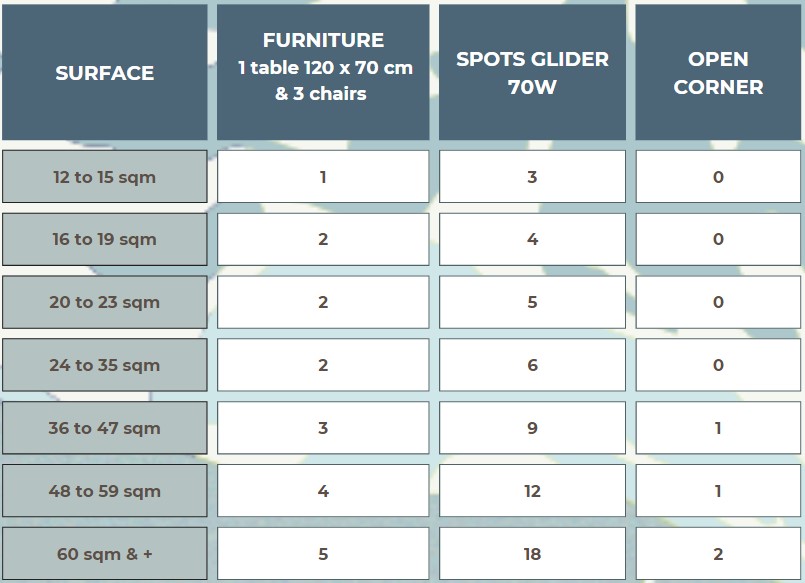
Task: Click furniture value 4 cell
Action: 323,491
